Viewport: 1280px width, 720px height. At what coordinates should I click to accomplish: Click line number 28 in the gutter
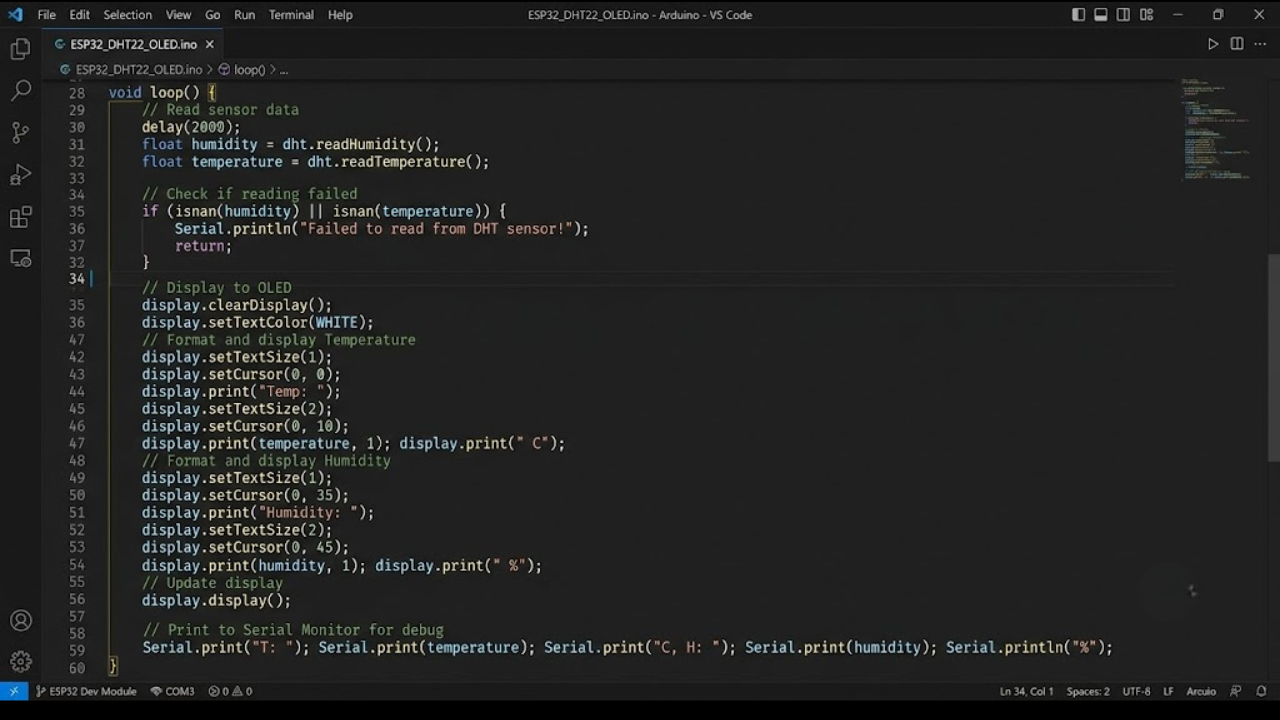click(77, 93)
